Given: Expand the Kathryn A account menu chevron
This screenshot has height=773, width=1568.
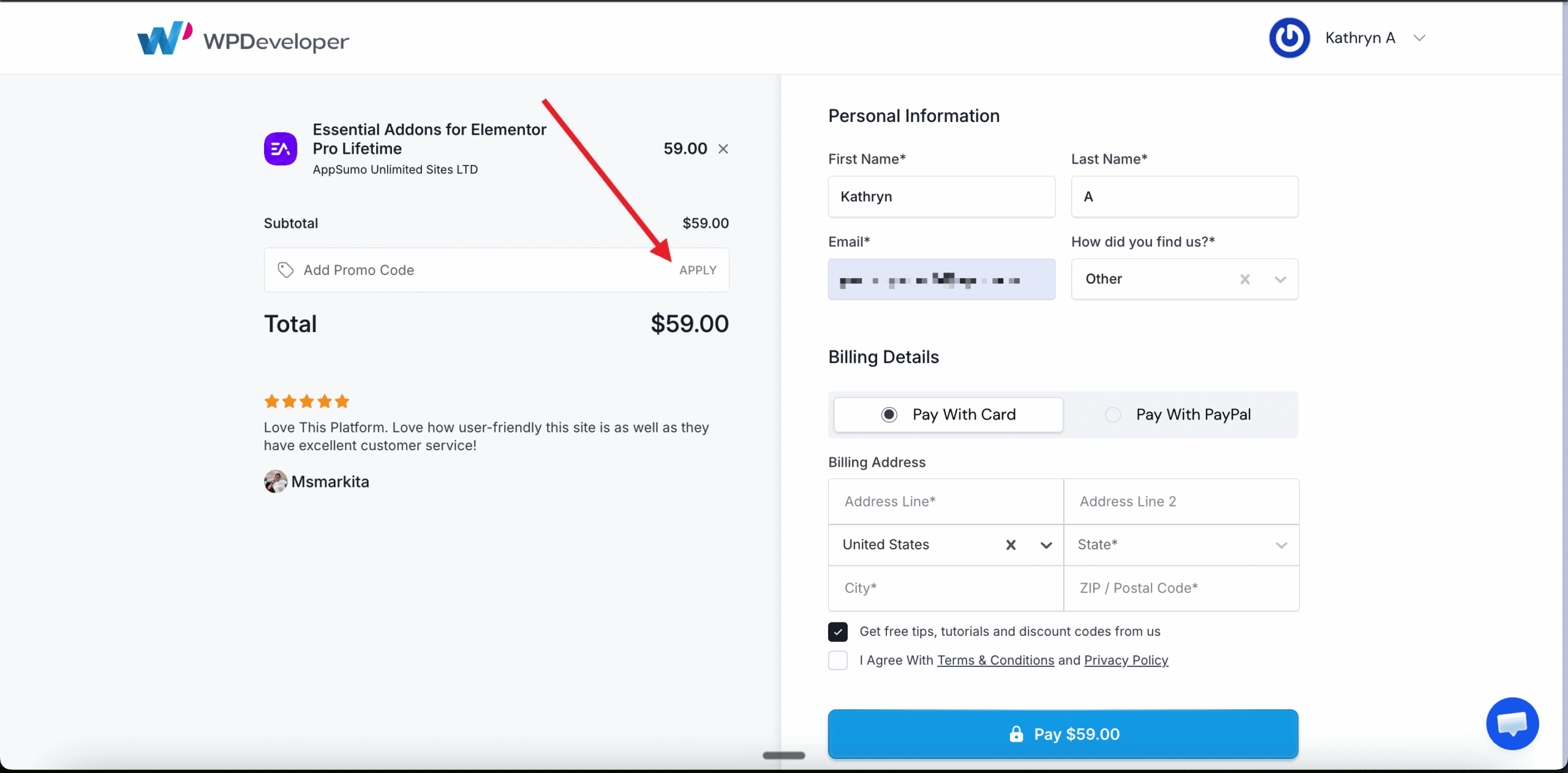Looking at the screenshot, I should (x=1419, y=38).
